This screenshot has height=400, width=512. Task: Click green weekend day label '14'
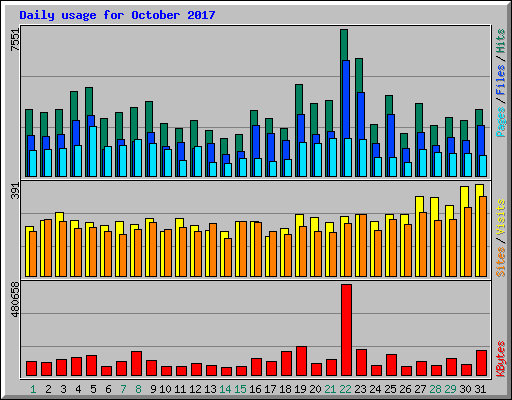pyautogui.click(x=225, y=389)
